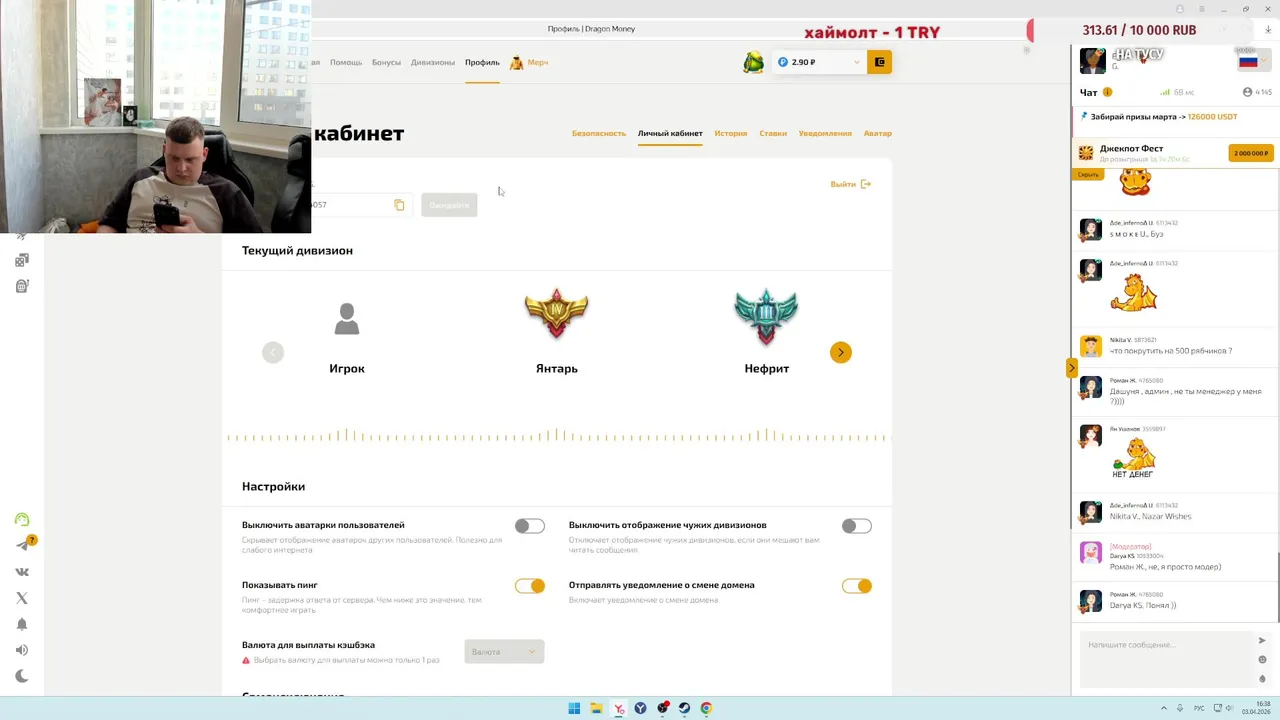This screenshot has width=1280, height=720.
Task: Open the dice games sidebar icon
Action: click(22, 260)
